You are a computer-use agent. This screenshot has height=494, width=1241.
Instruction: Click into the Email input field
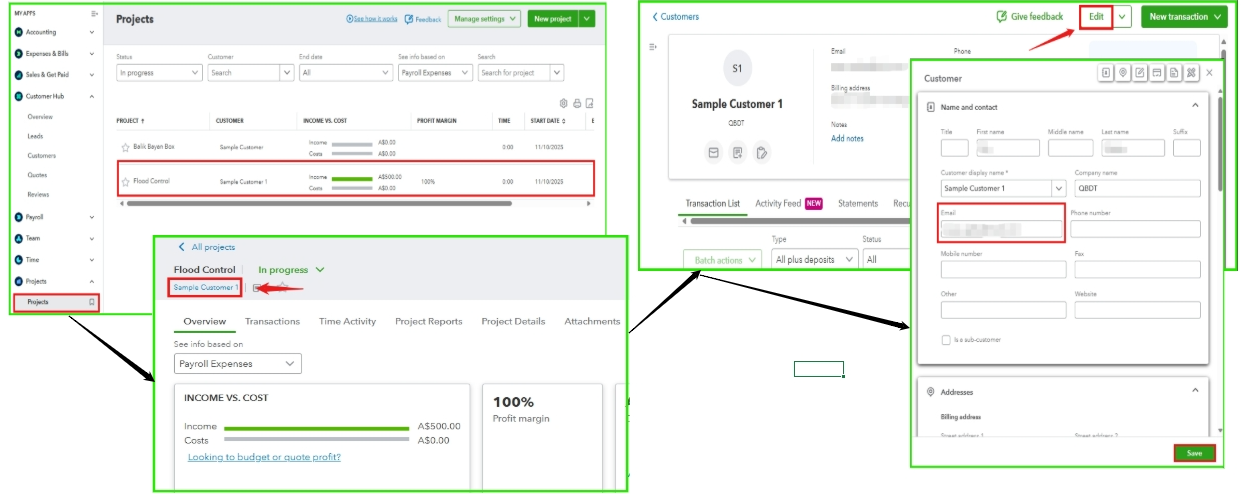(x=1003, y=229)
